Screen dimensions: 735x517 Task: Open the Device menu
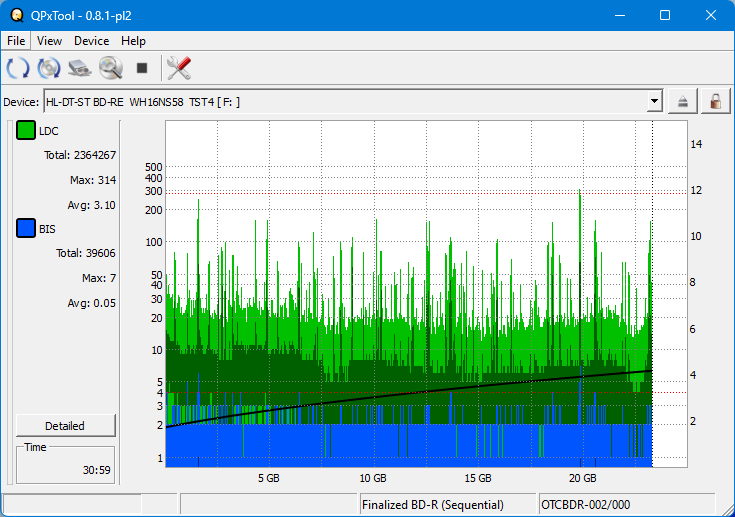(91, 41)
